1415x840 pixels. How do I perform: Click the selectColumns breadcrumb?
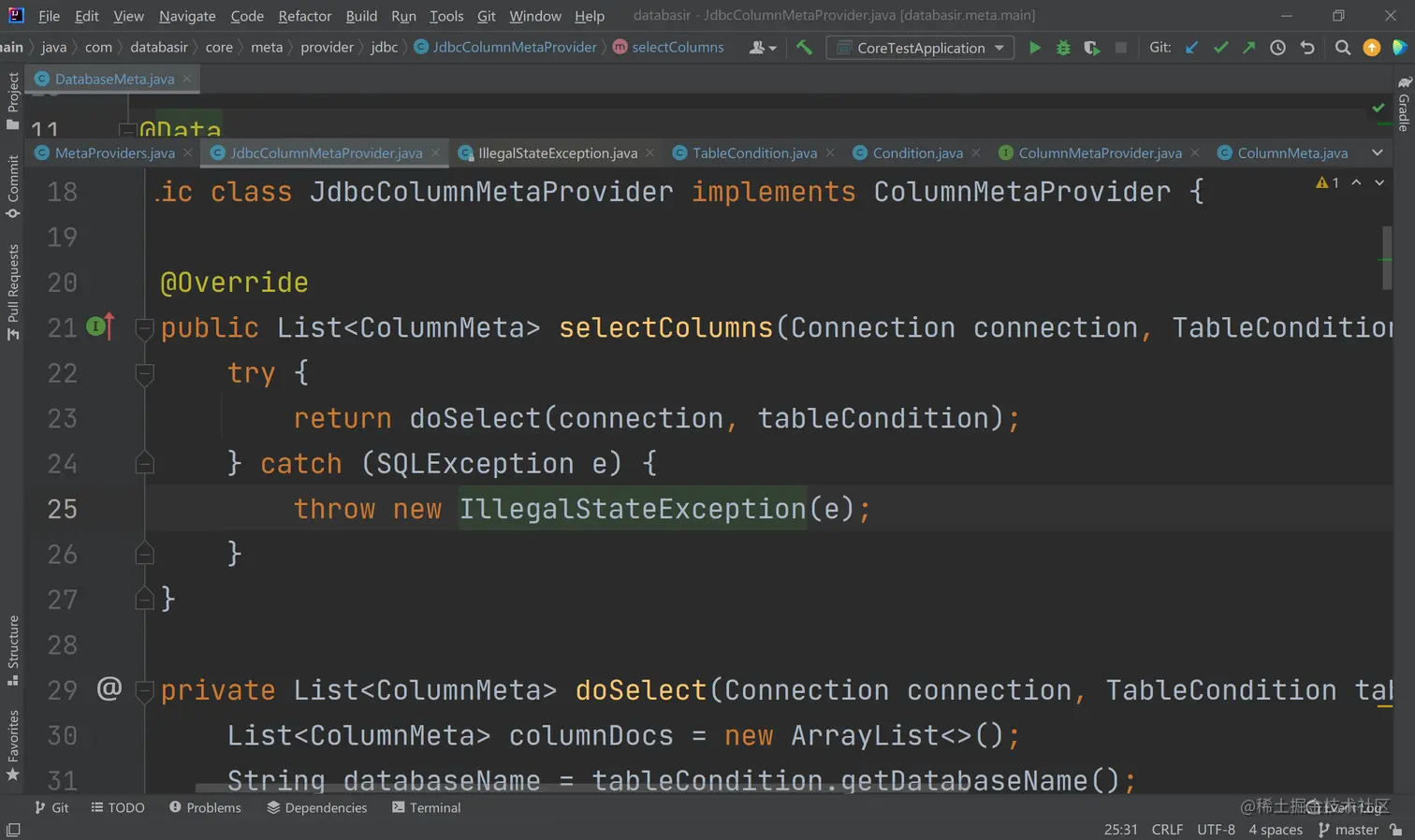click(668, 48)
